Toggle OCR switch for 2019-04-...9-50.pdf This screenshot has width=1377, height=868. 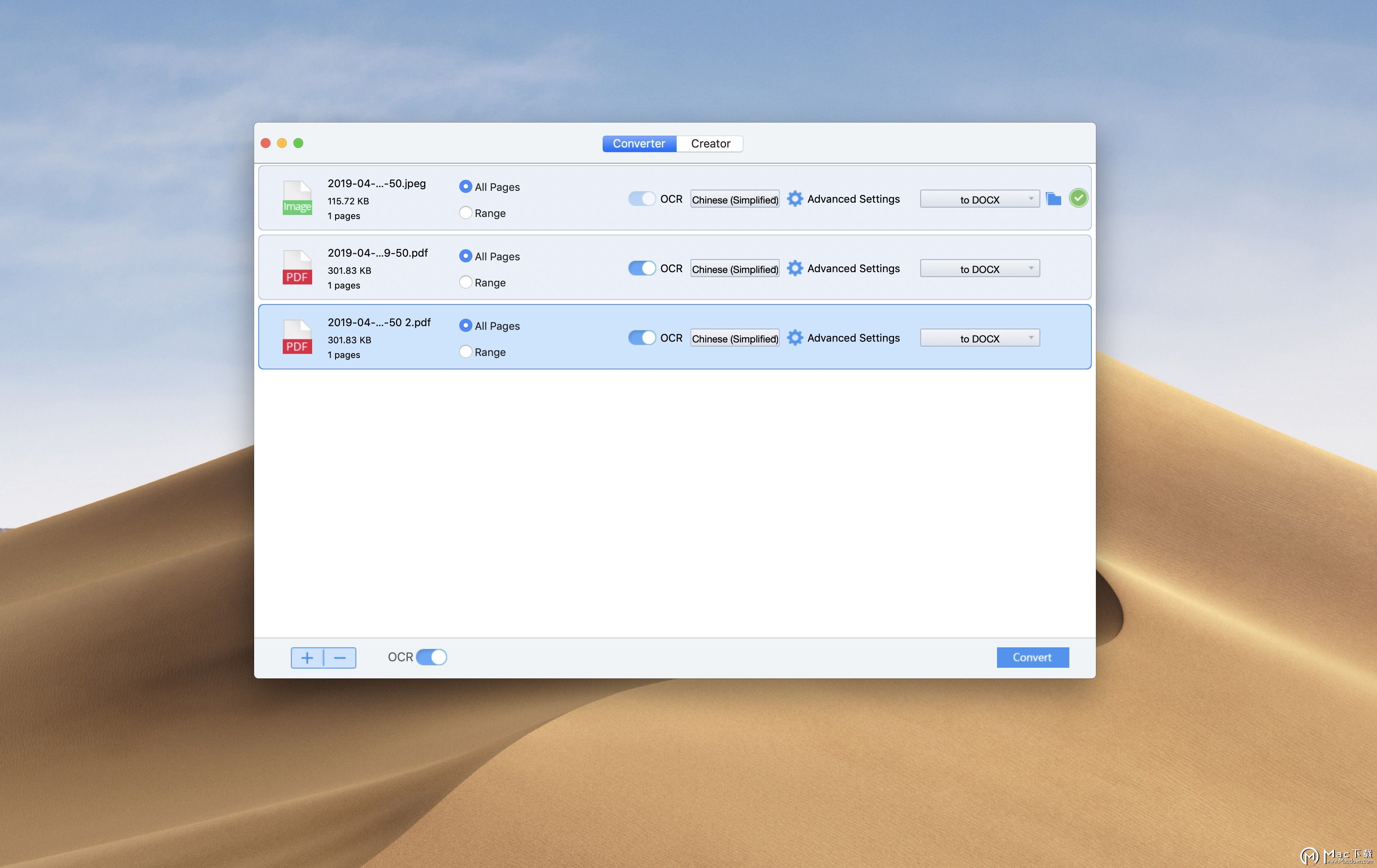642,268
